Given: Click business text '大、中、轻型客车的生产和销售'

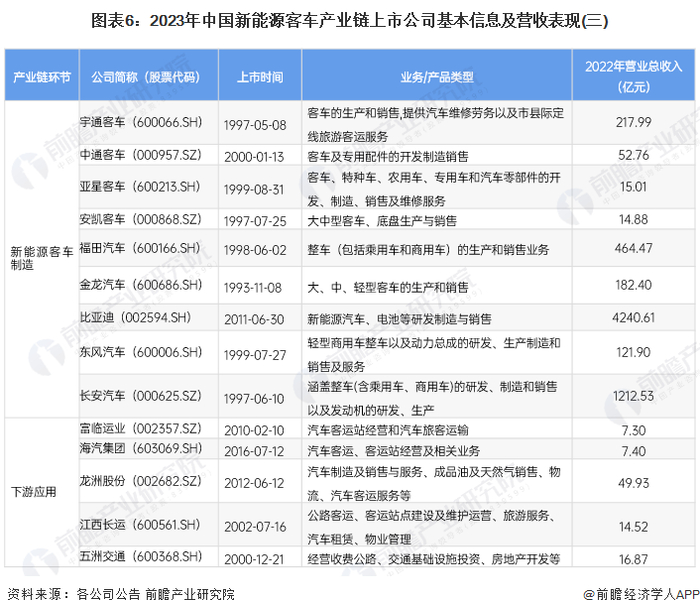Looking at the screenshot, I should [x=388, y=287].
